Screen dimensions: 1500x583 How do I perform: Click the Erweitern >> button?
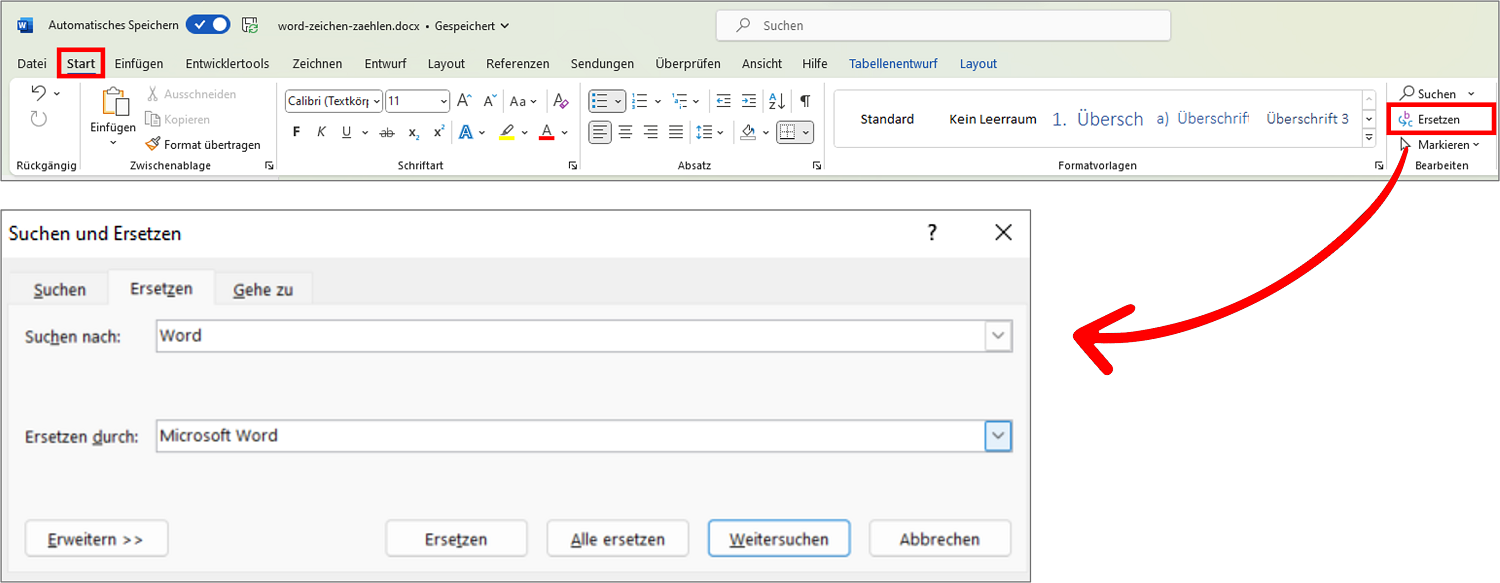pos(96,539)
